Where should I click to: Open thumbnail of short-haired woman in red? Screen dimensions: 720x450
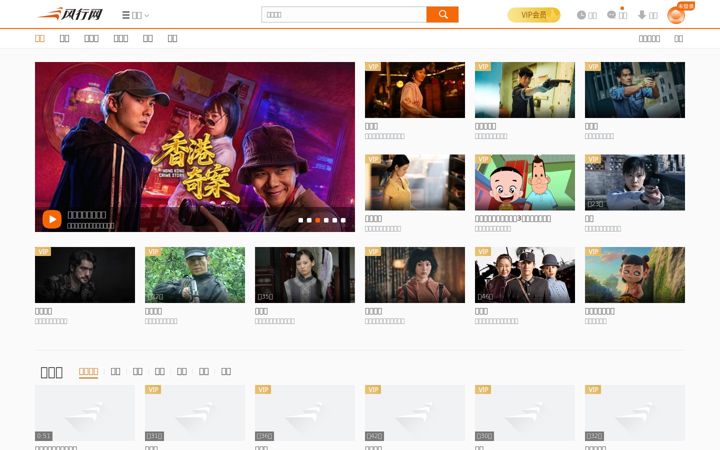point(415,275)
